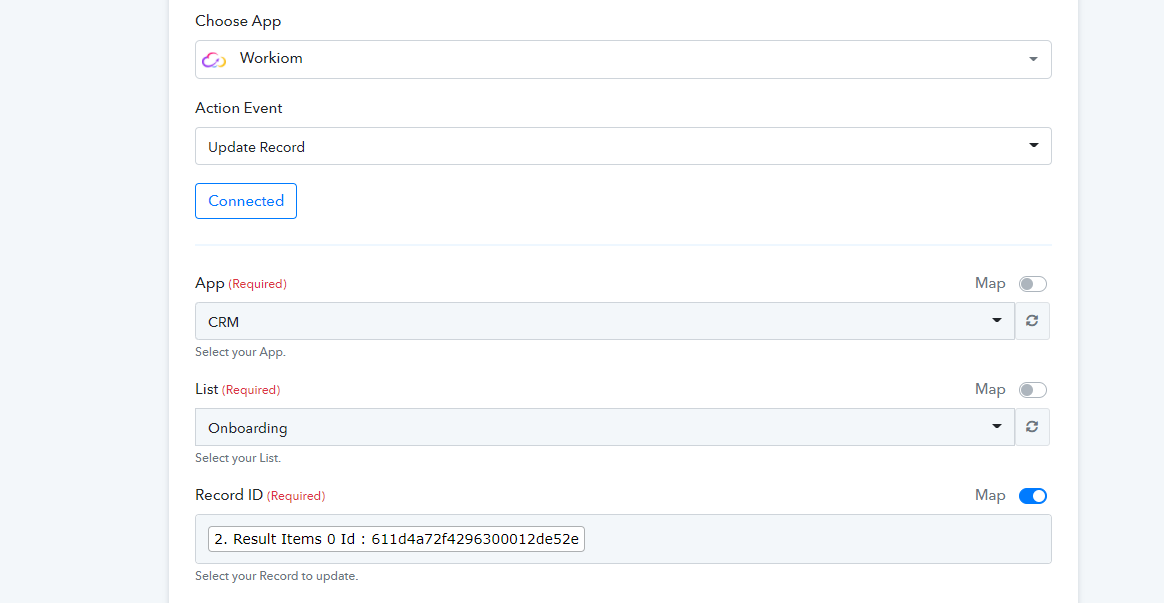Image resolution: width=1164 pixels, height=603 pixels.
Task: Click the Action Event label
Action: coord(239,108)
